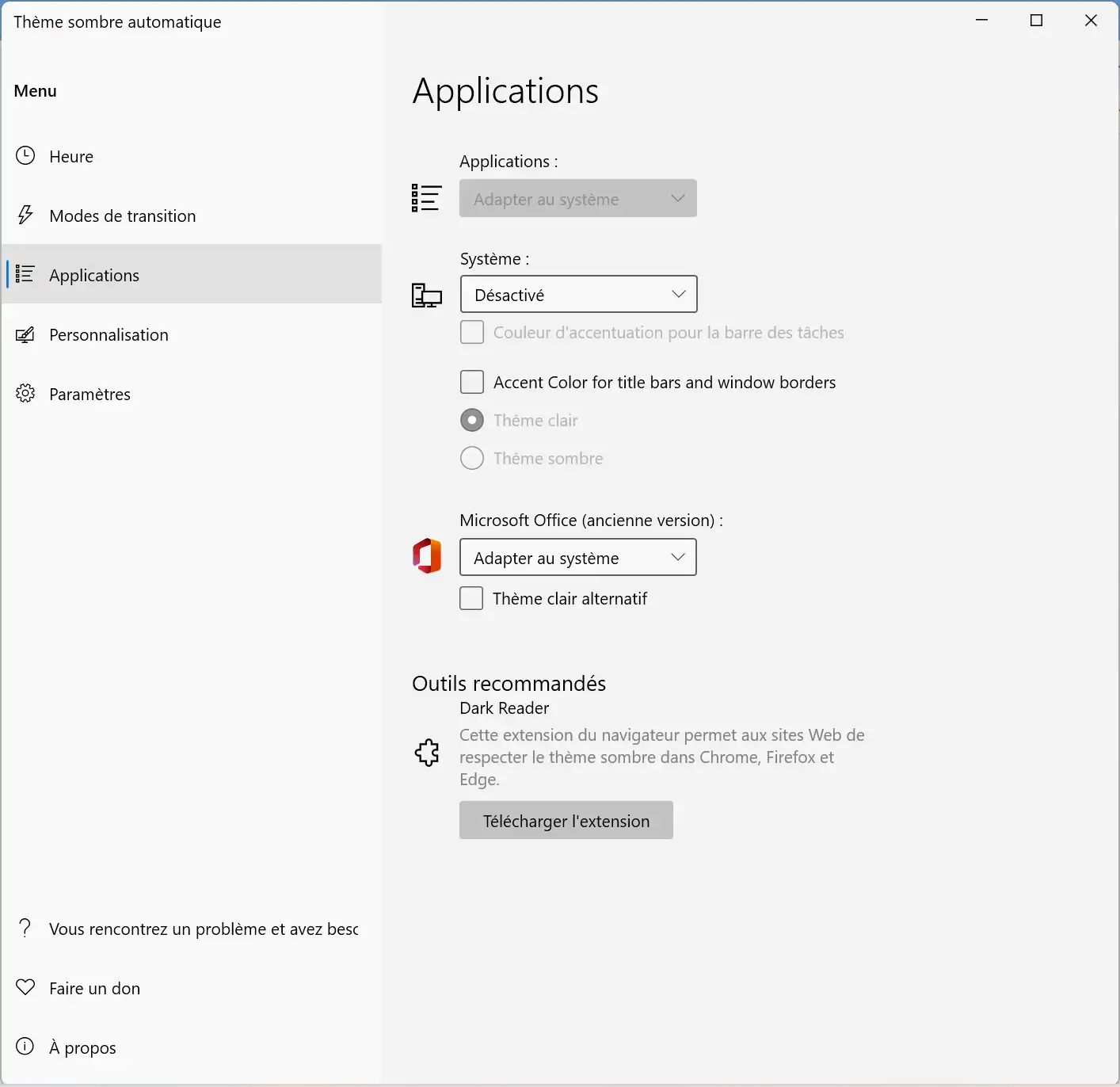1120x1087 pixels.
Task: Click the puzzle piece extension icon
Action: 427,752
